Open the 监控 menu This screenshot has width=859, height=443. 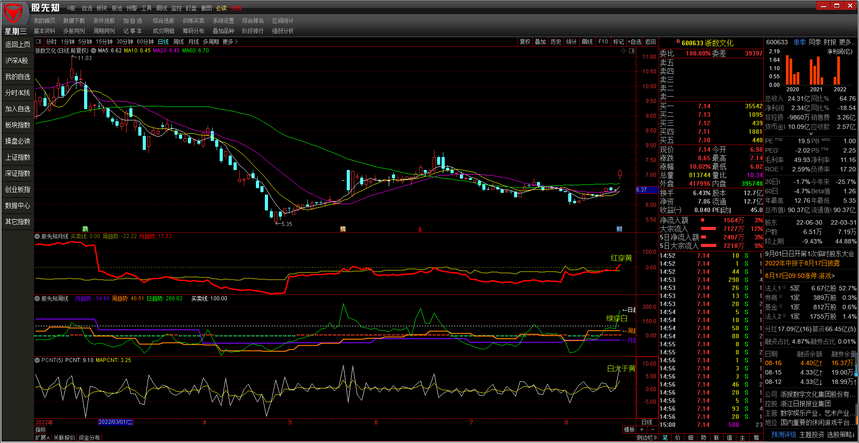(x=176, y=9)
